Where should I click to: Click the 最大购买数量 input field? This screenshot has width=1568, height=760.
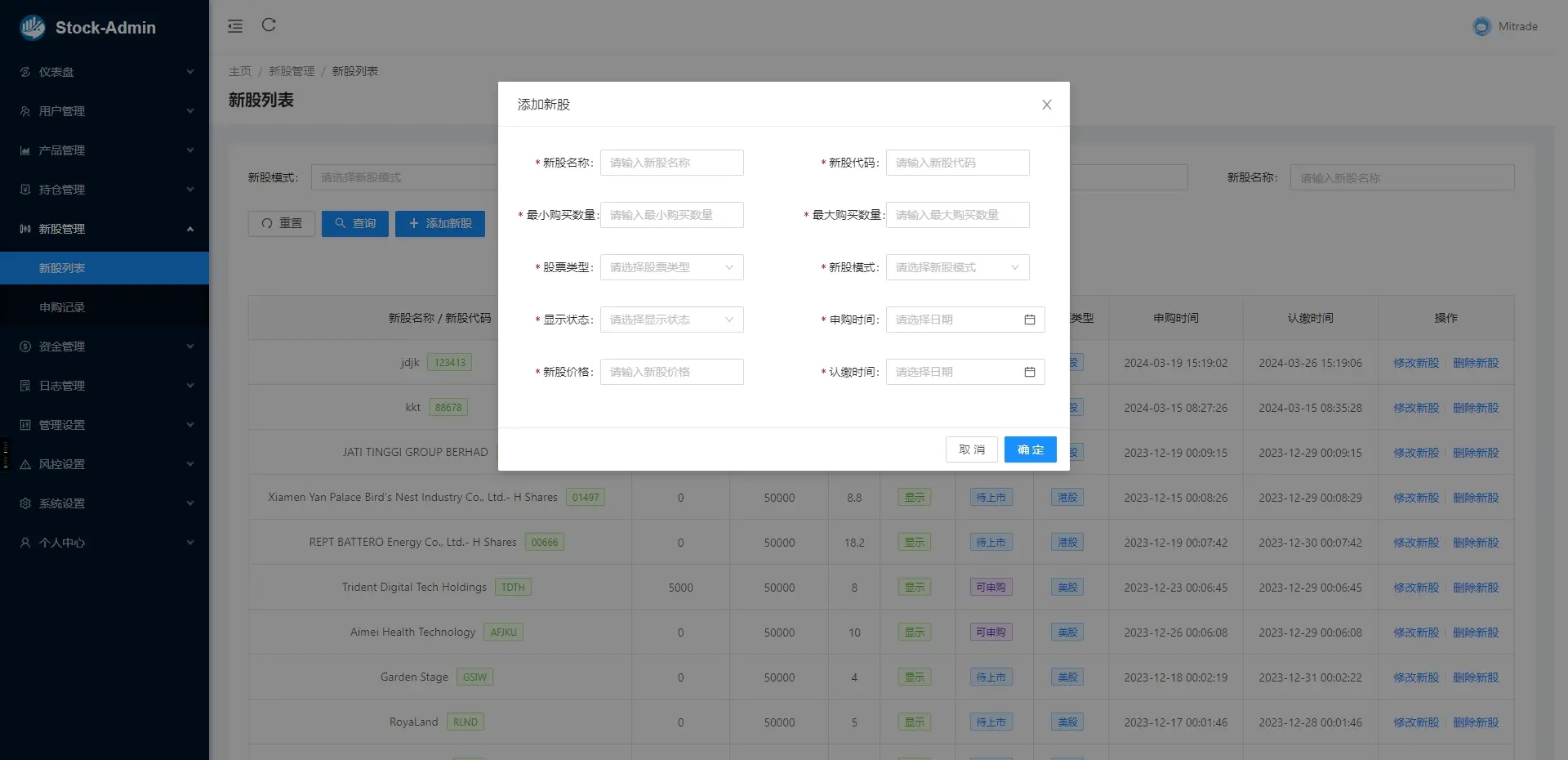coord(957,215)
